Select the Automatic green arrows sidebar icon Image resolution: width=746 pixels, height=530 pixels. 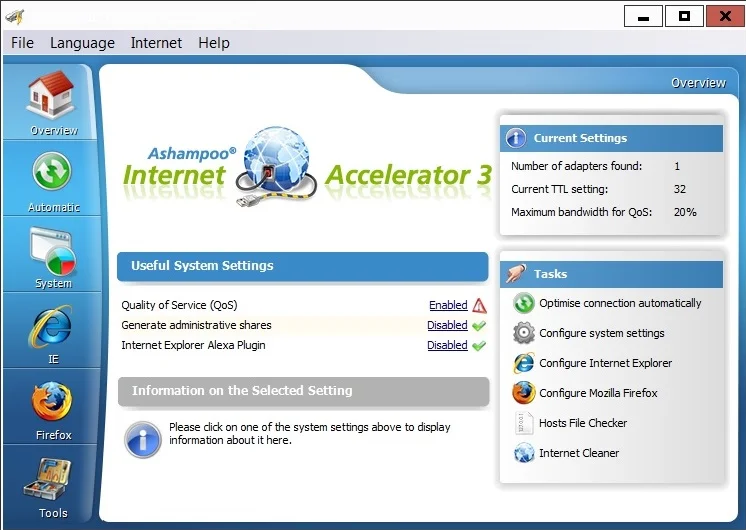click(x=52, y=171)
